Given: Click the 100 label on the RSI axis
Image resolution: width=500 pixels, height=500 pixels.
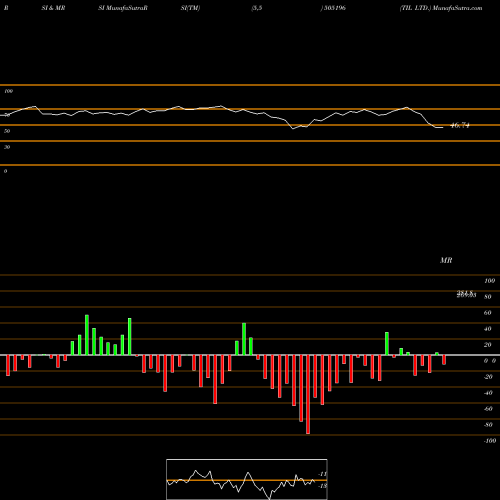Looking at the screenshot, I should (x=8, y=91).
